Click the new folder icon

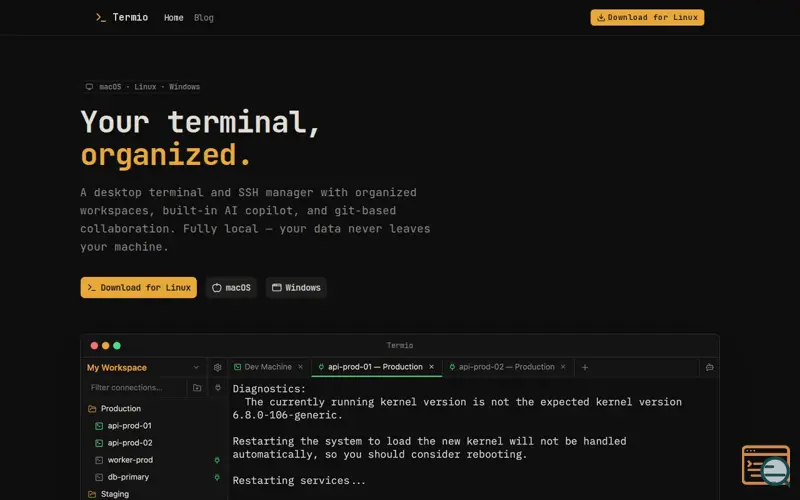click(x=197, y=388)
